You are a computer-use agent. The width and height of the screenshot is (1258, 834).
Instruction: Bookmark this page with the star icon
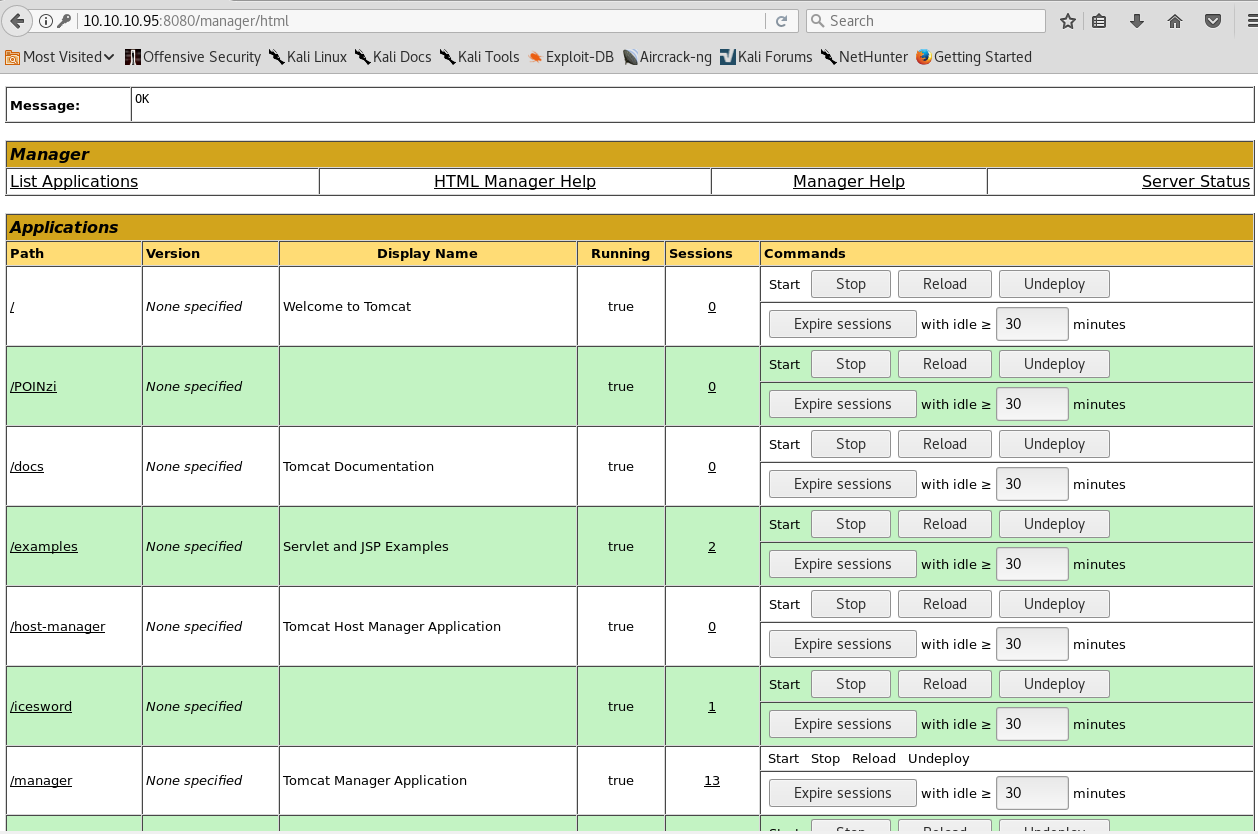pyautogui.click(x=1068, y=21)
